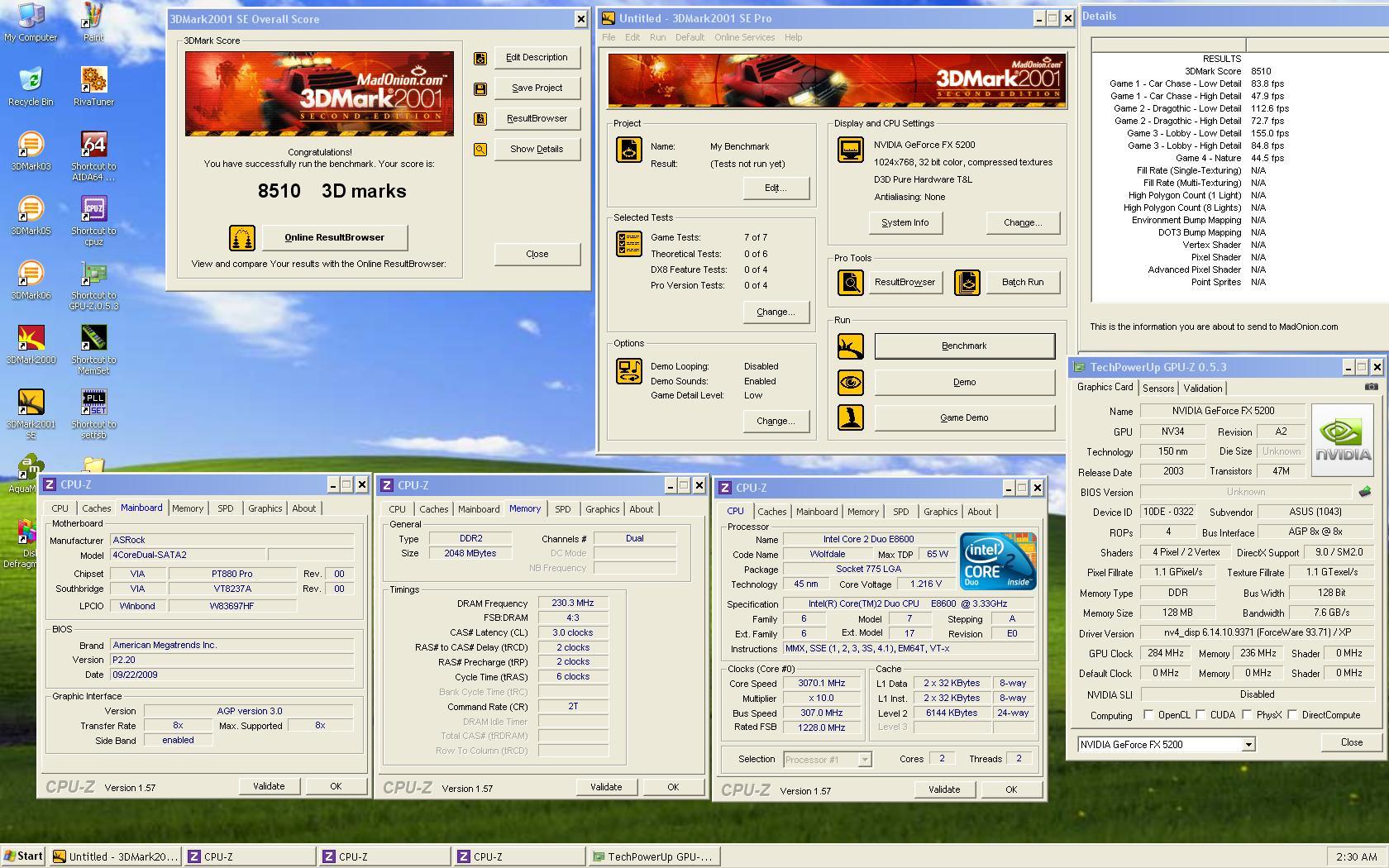The height and width of the screenshot is (868, 1389).
Task: Click the Online ResultBrowser button
Action: point(334,238)
